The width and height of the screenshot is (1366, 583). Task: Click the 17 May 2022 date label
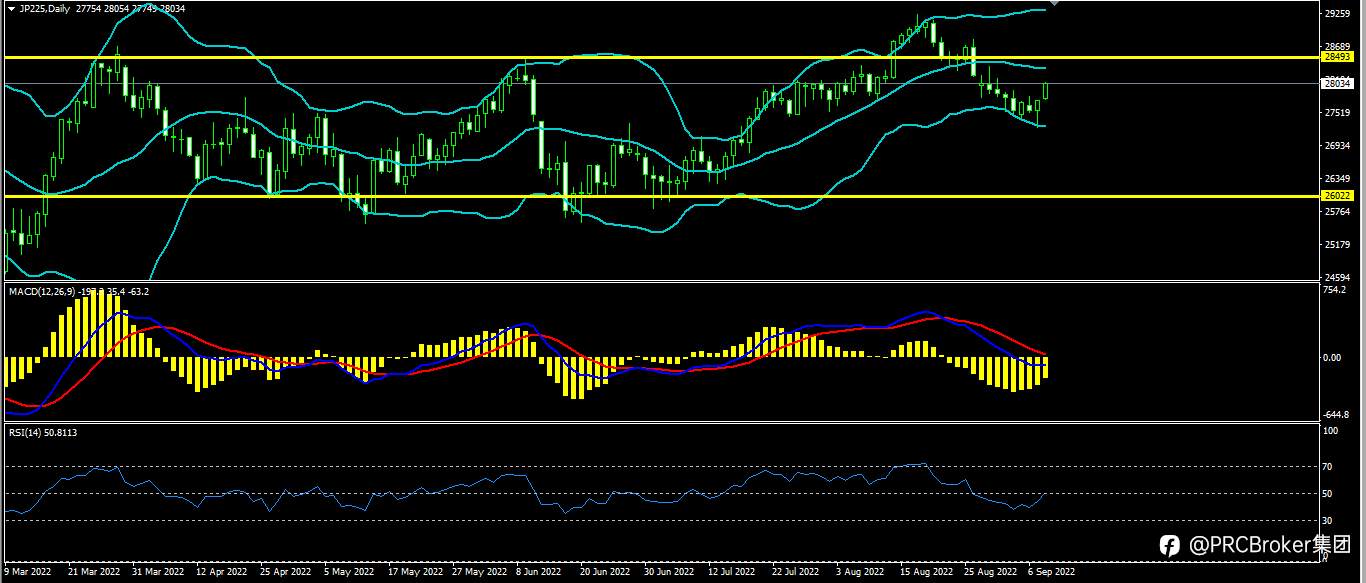point(414,573)
